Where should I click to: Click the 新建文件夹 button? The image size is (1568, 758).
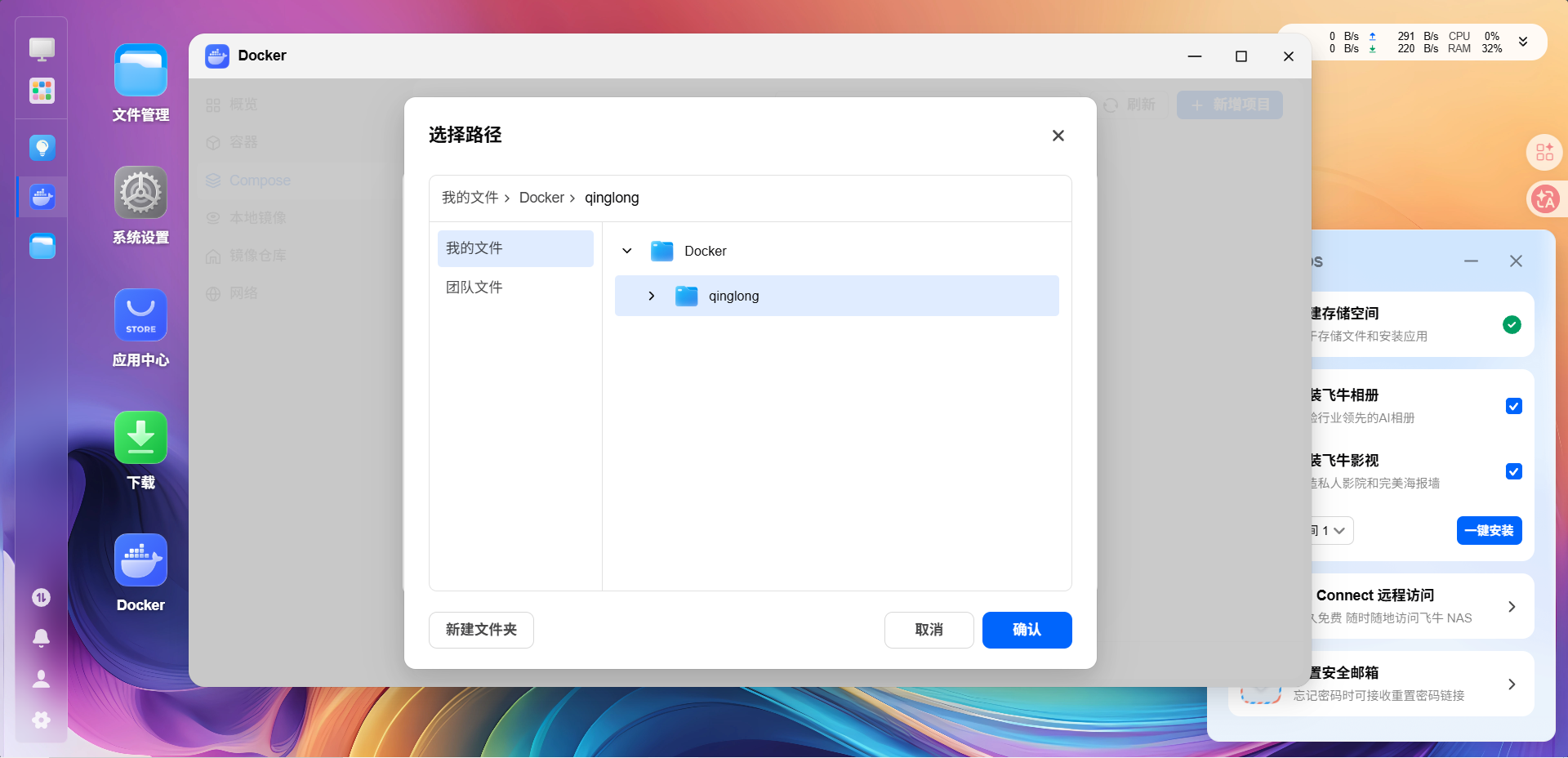pyautogui.click(x=481, y=630)
